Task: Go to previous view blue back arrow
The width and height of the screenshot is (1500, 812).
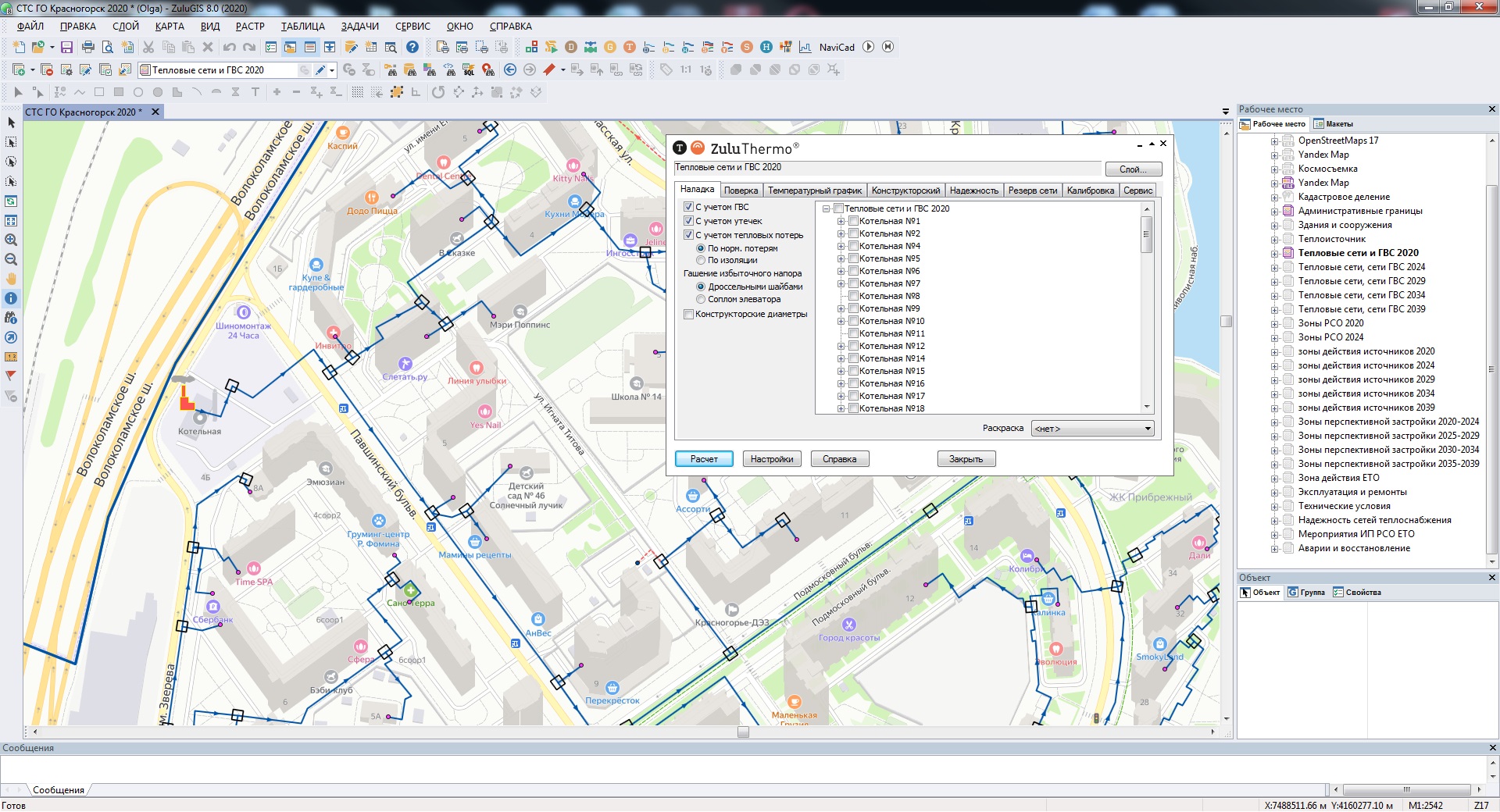Action: click(510, 70)
